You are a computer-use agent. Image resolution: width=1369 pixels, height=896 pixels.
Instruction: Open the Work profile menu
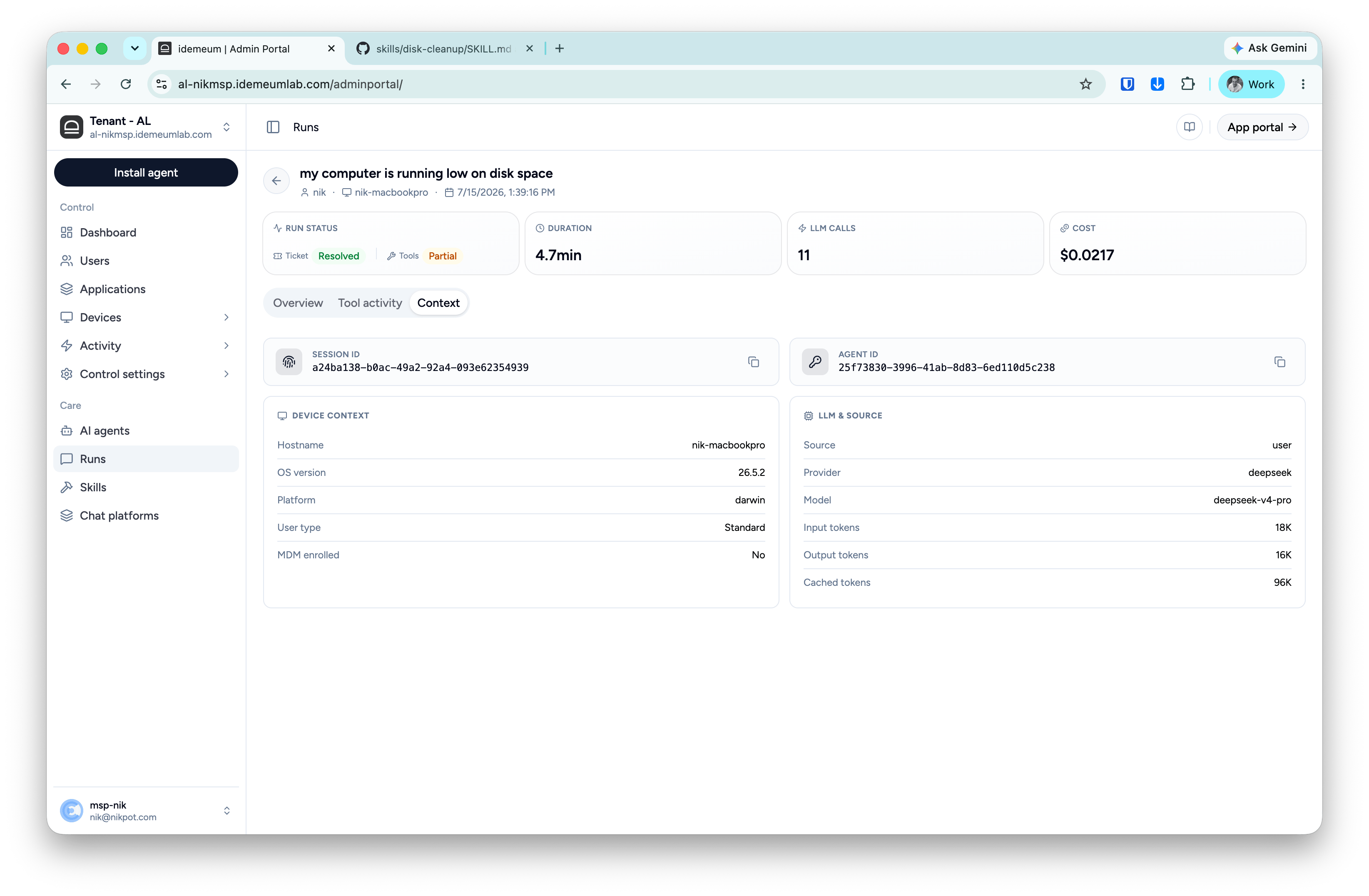click(x=1250, y=85)
